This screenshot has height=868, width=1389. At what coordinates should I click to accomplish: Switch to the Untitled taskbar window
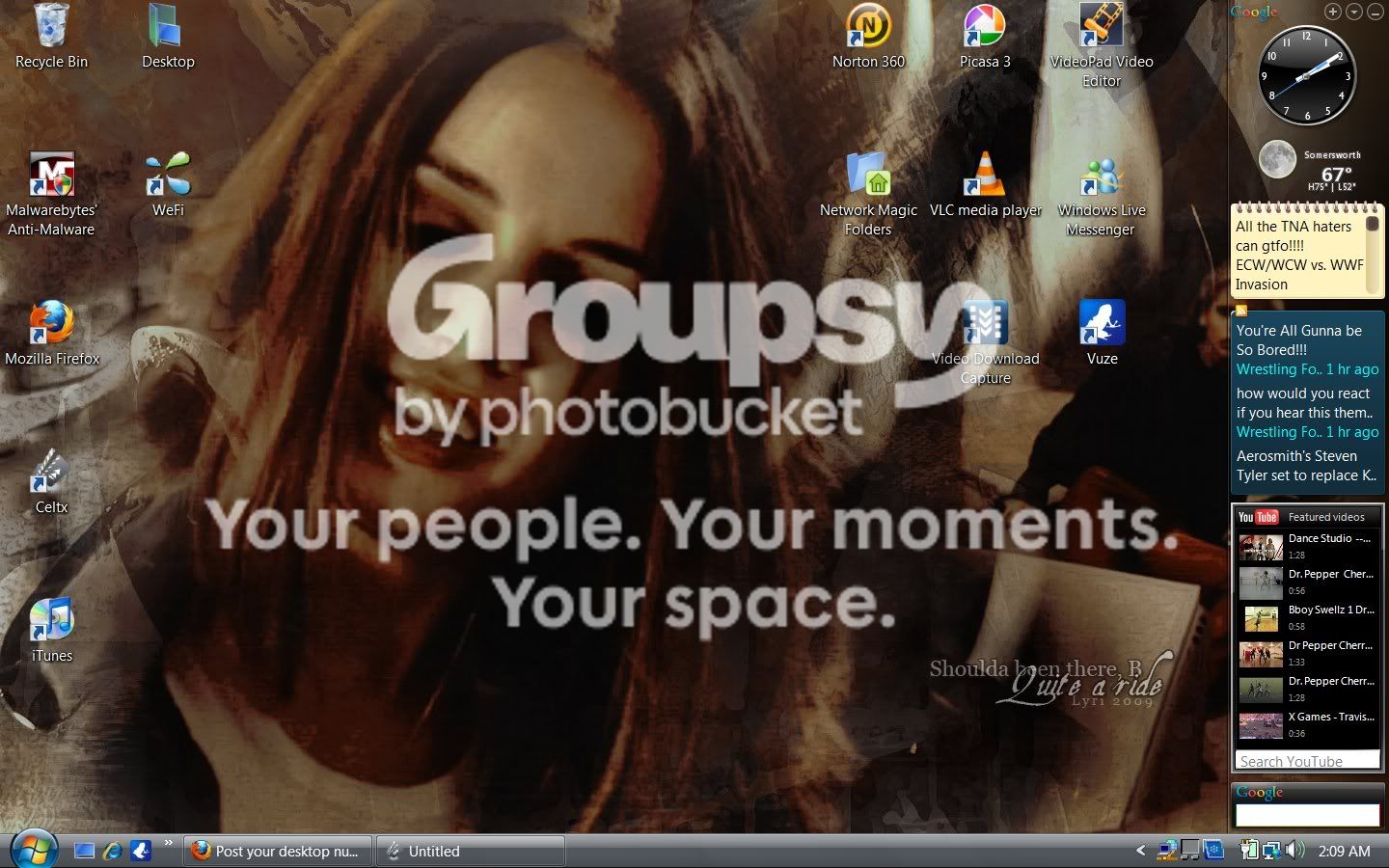tap(470, 851)
